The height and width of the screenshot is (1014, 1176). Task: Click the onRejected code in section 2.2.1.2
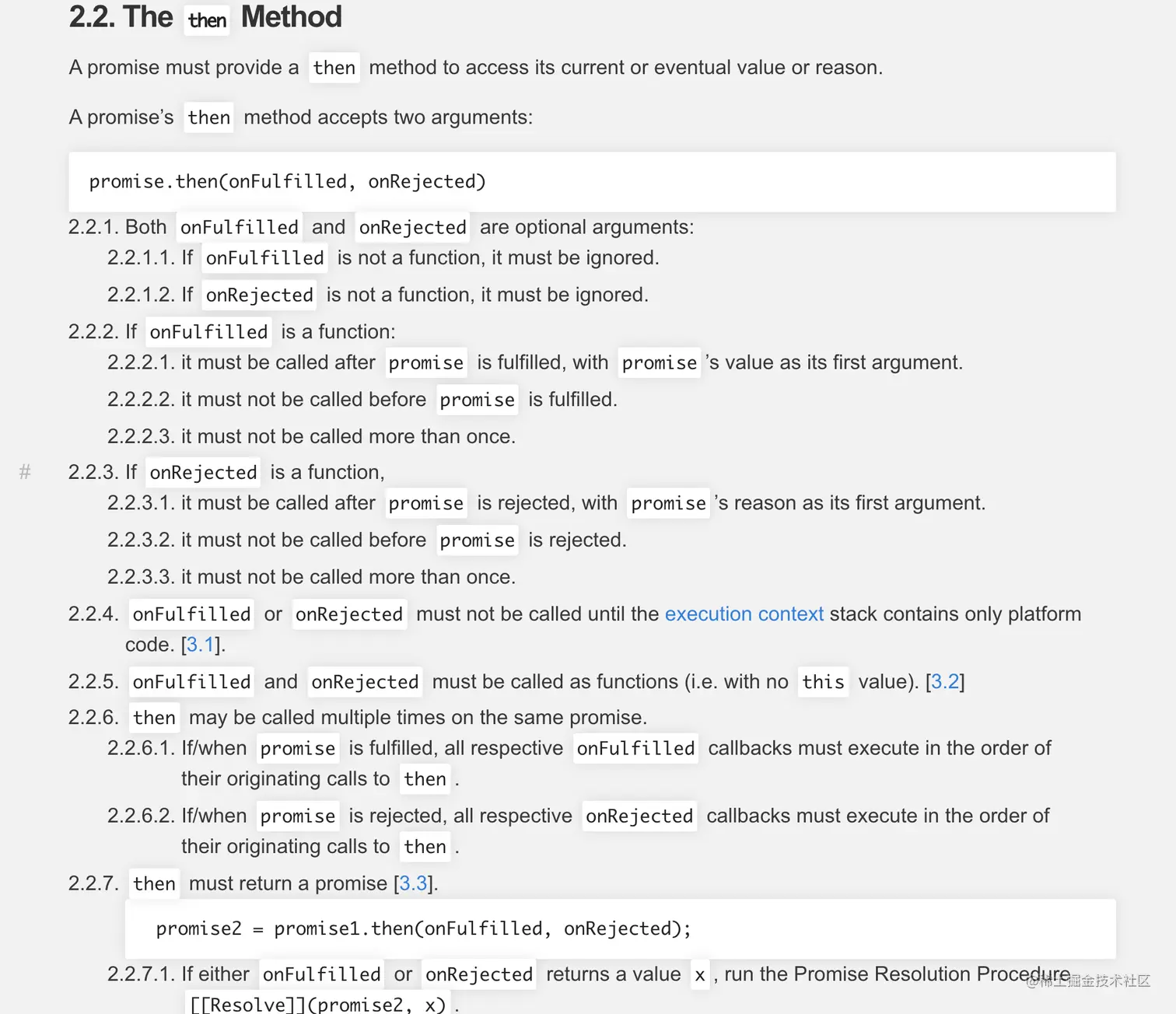(259, 295)
